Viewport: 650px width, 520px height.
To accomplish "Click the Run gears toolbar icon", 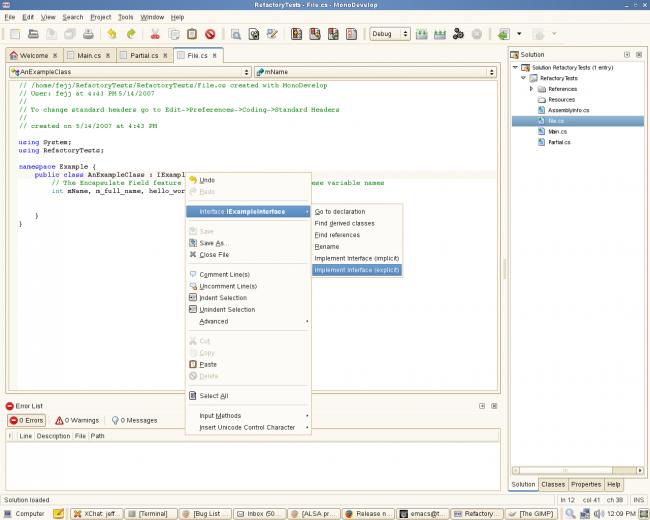I will (458, 34).
